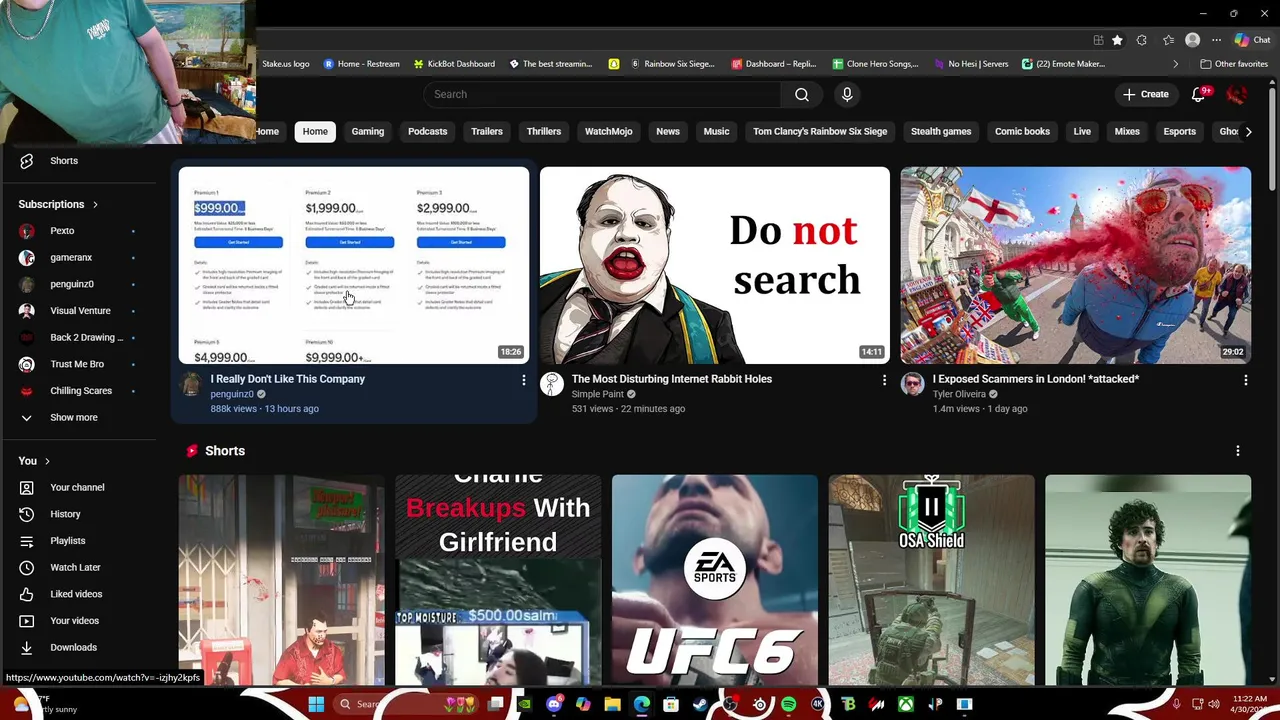Click the split screen icon in address bar
Image resolution: width=1280 pixels, height=720 pixels.
coord(1098,40)
